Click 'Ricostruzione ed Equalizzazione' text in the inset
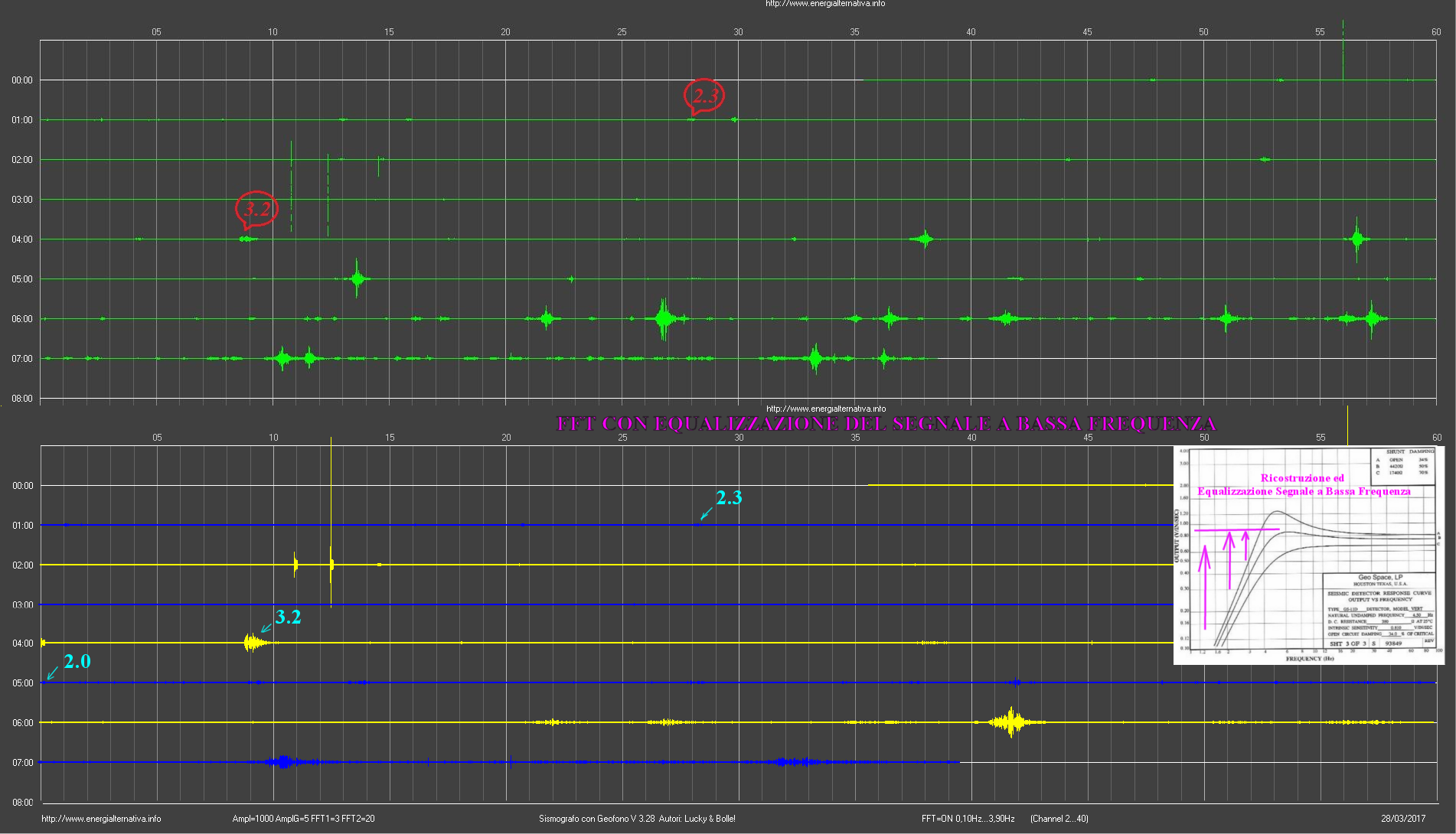 click(1304, 484)
